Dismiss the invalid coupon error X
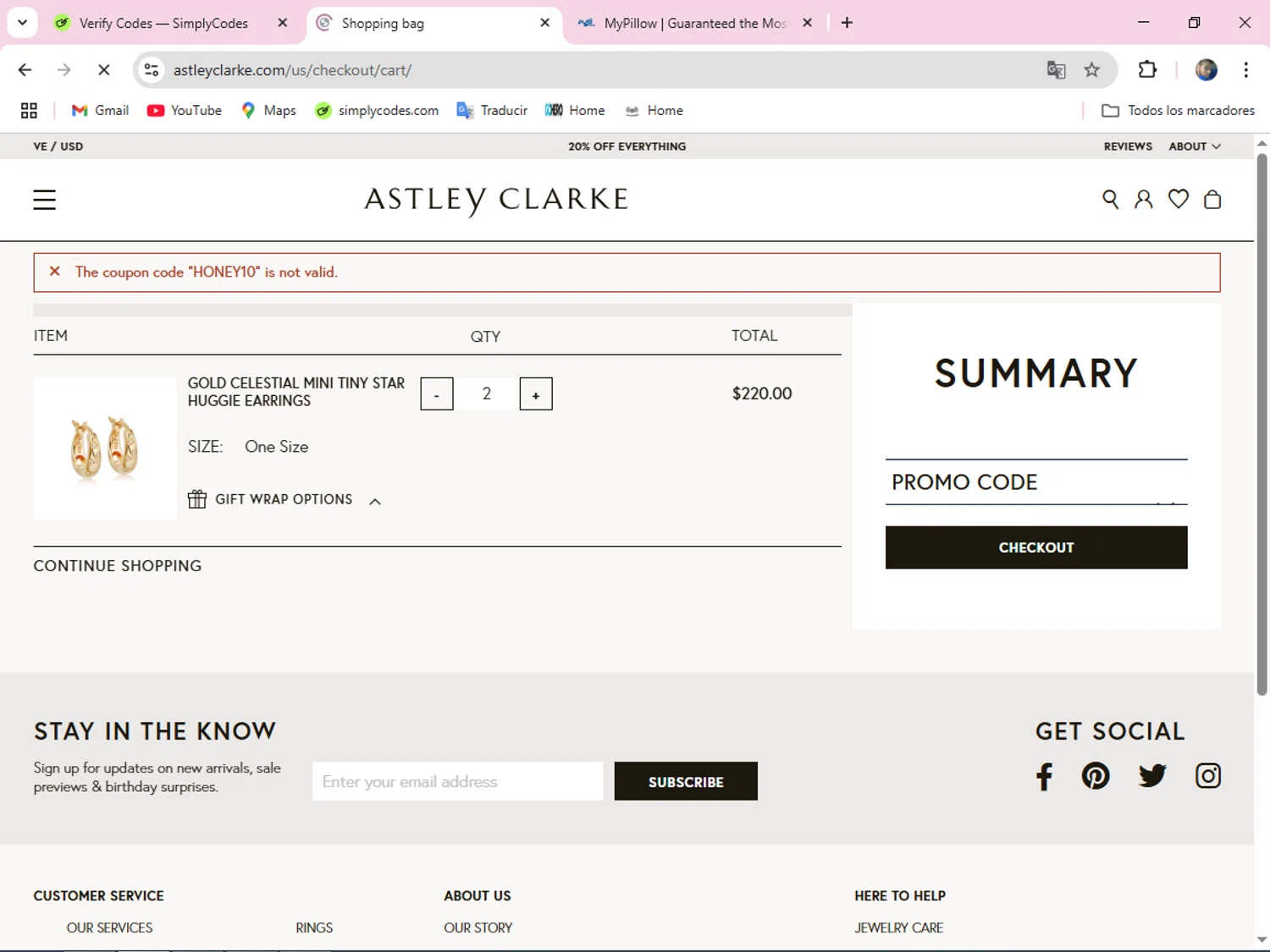The width and height of the screenshot is (1270, 952). 54,272
